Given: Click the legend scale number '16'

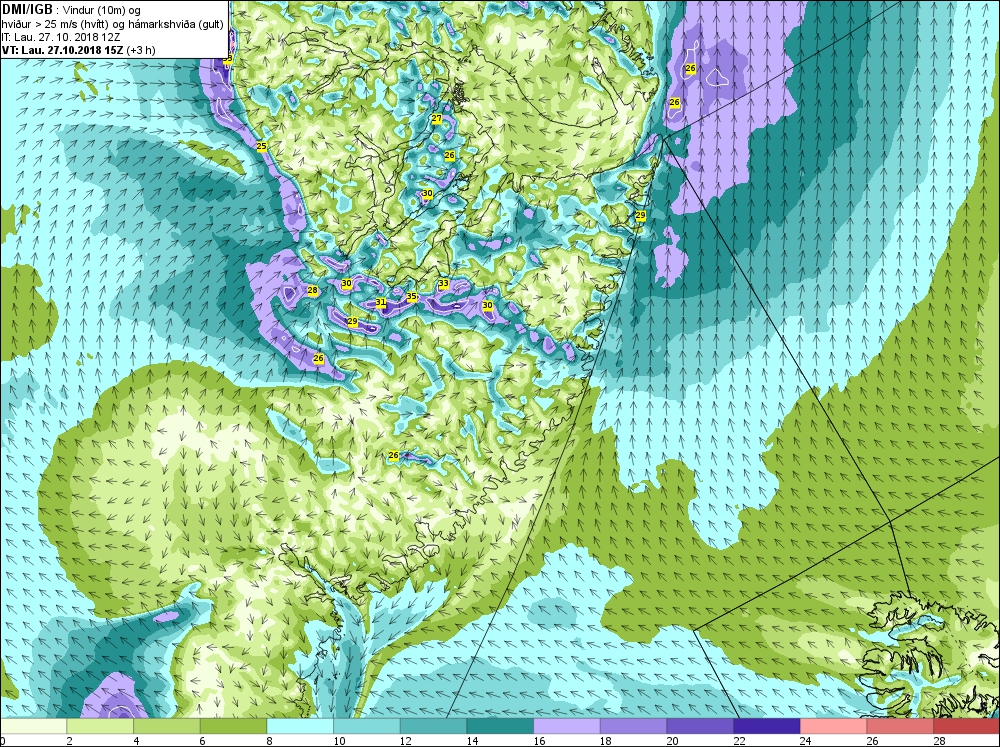Looking at the screenshot, I should point(539,741).
